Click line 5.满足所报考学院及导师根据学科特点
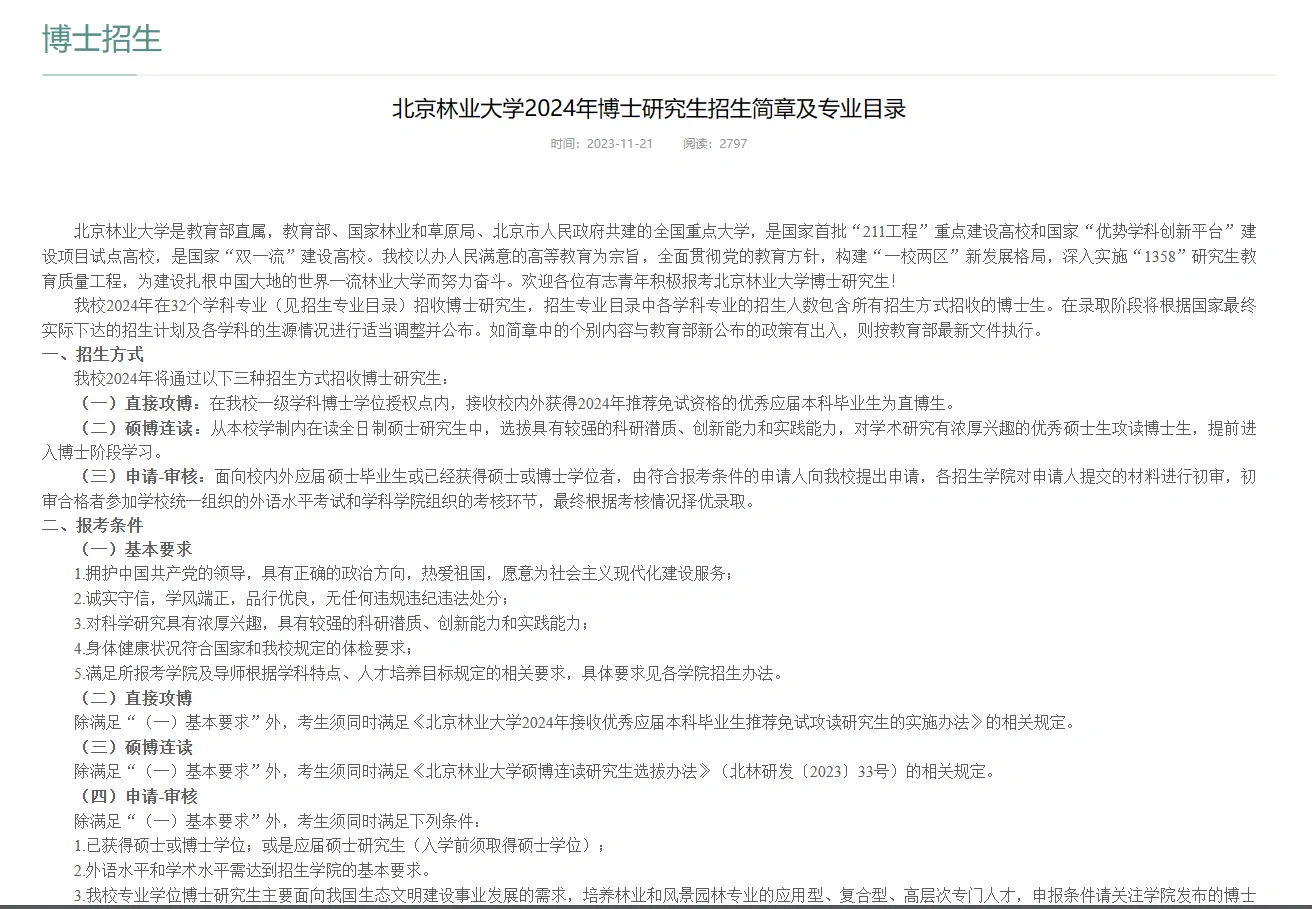The height and width of the screenshot is (909, 1312). pyautogui.click(x=429, y=673)
